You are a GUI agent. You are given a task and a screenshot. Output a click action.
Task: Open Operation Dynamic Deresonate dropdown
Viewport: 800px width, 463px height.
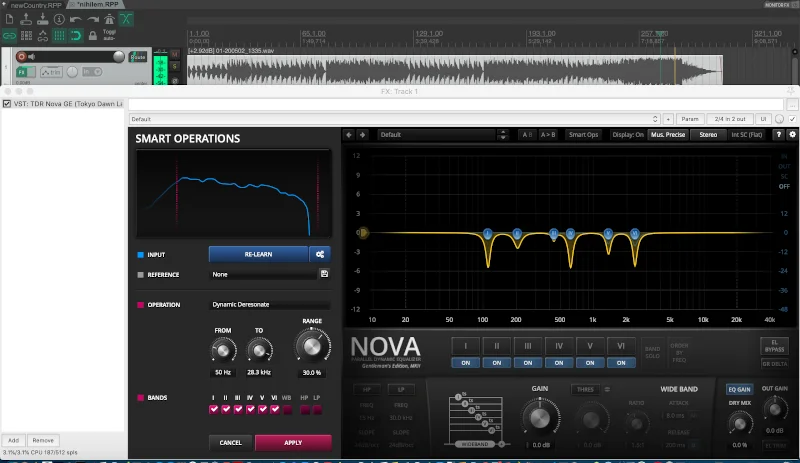269,305
